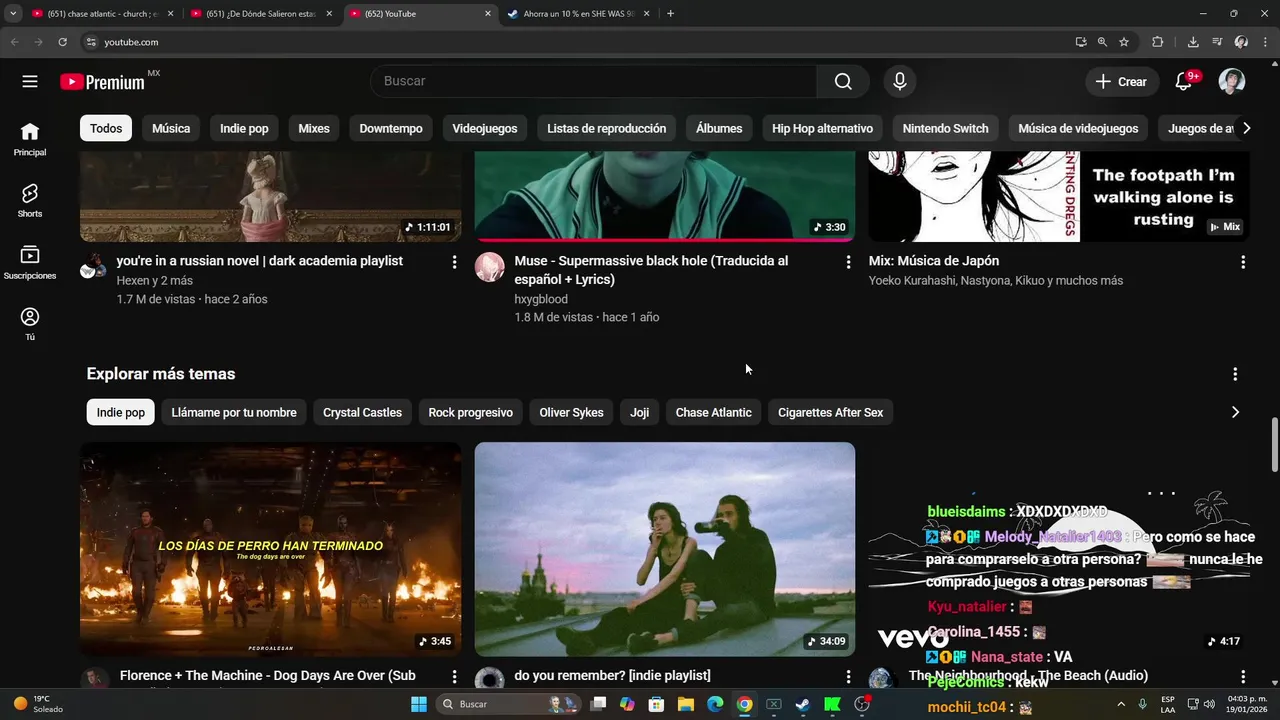Open the YouTube account avatar menu

coord(1232,82)
